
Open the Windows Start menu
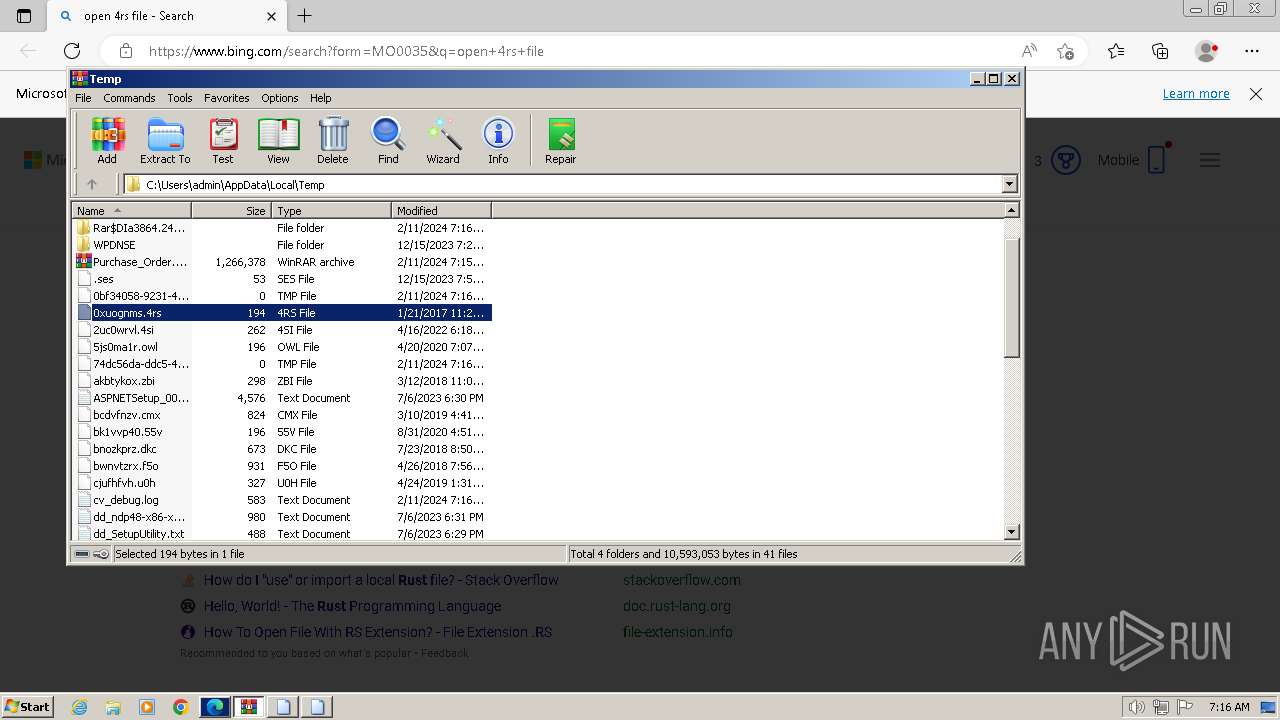point(27,707)
